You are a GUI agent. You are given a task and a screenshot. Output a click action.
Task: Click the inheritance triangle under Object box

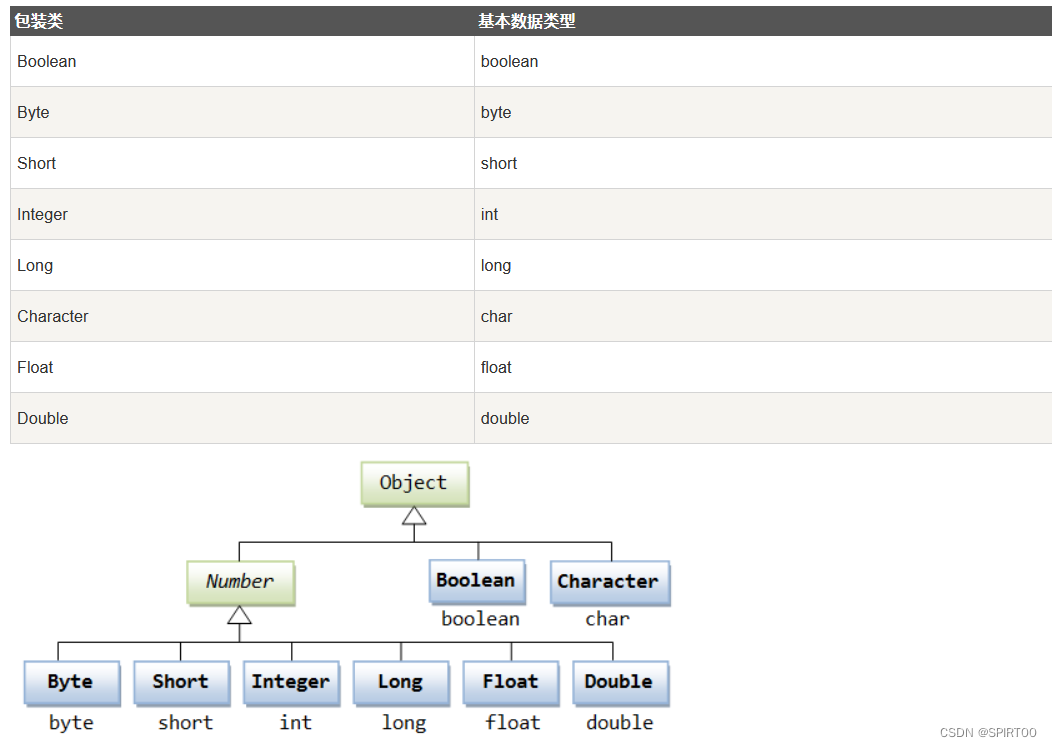(x=414, y=515)
